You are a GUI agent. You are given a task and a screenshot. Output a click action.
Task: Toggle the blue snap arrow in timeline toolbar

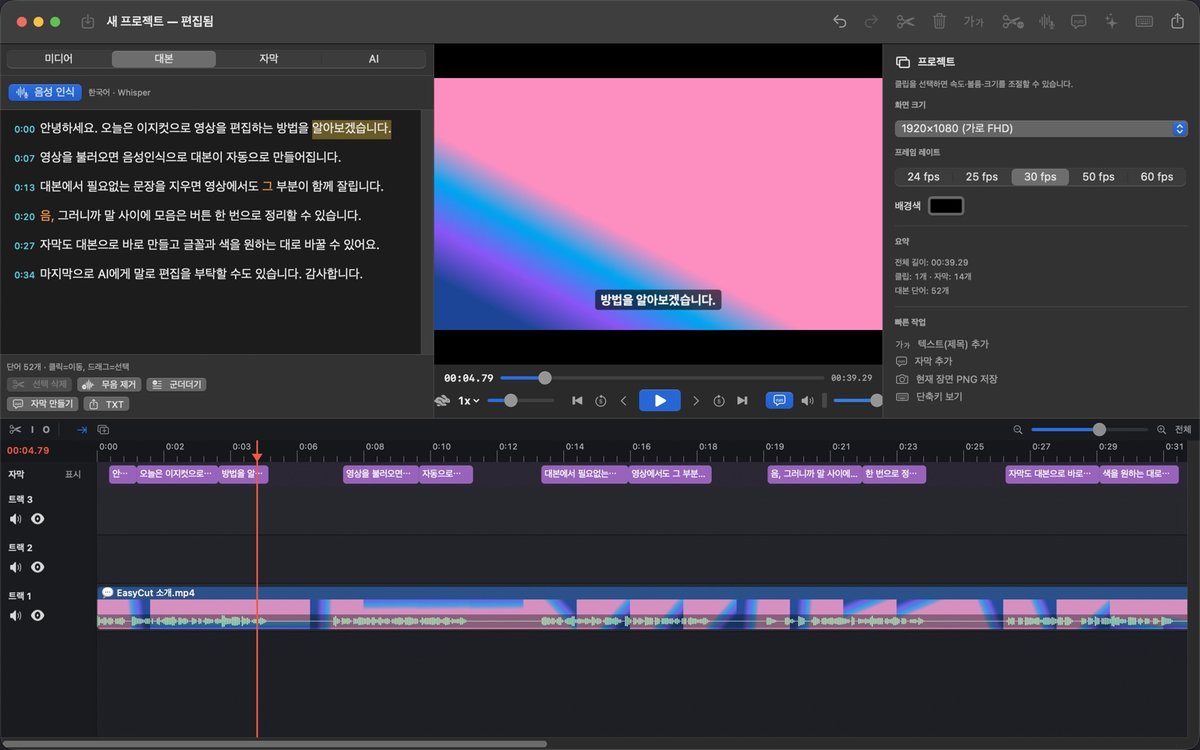point(82,429)
